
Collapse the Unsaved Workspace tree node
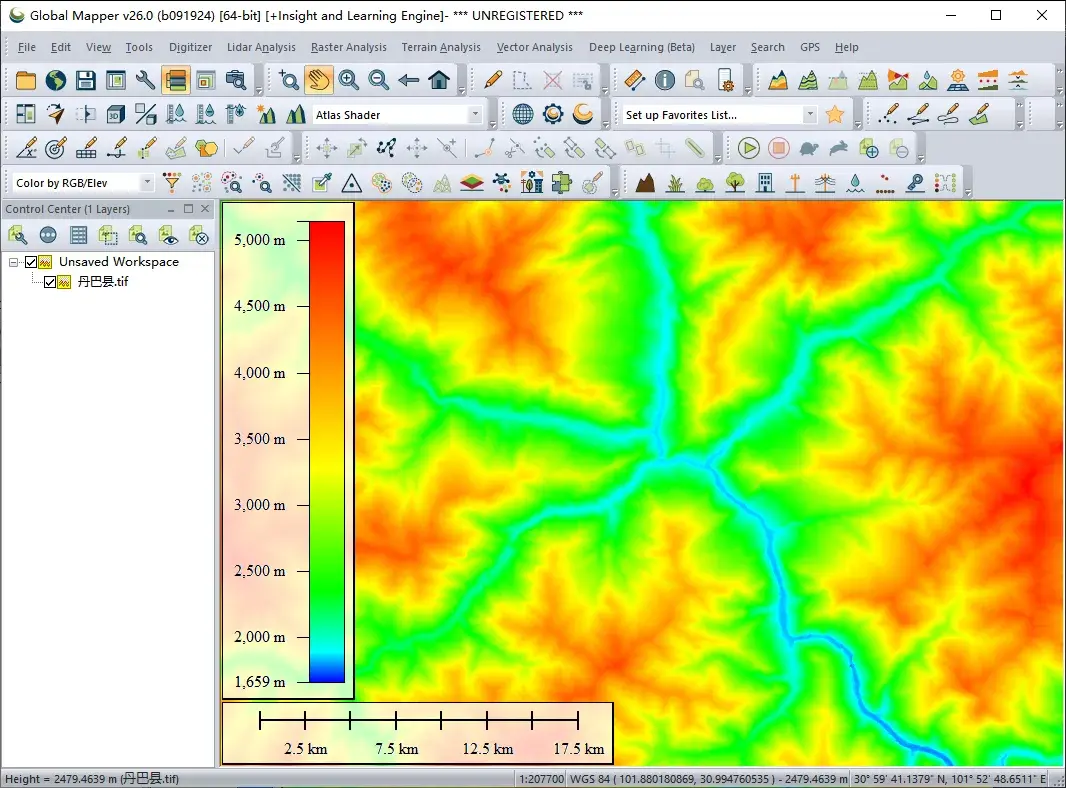[14, 262]
